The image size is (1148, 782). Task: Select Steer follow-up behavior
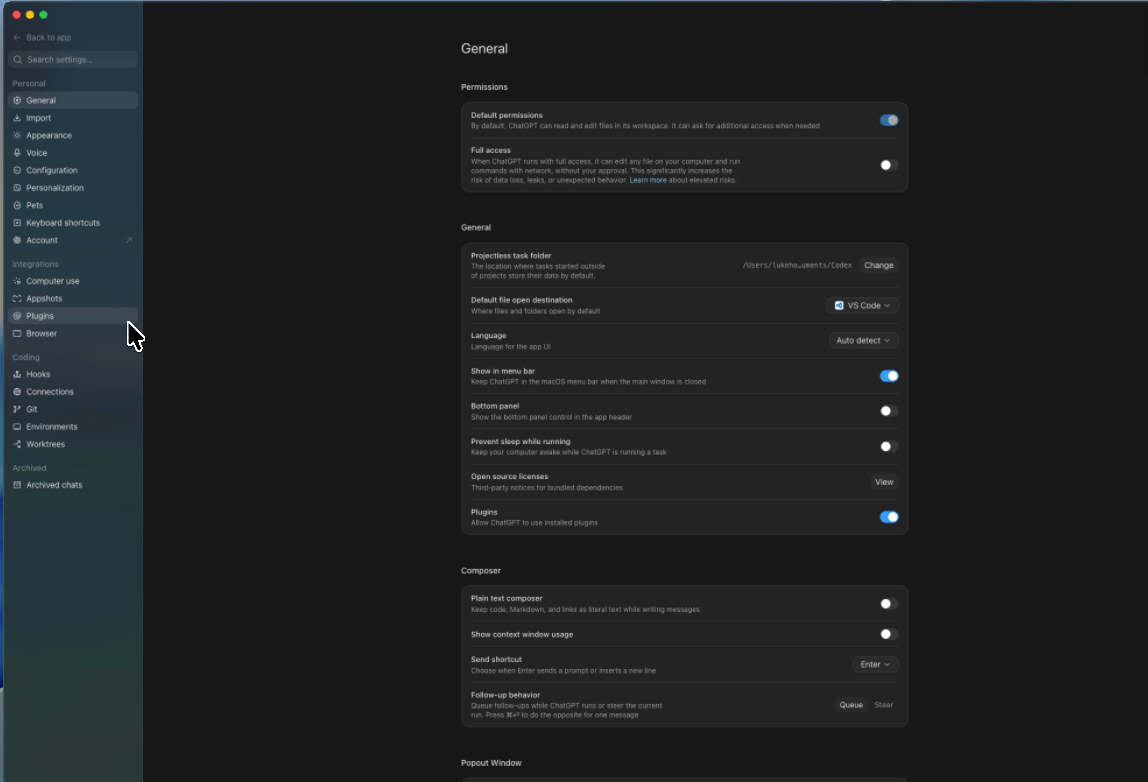click(x=884, y=705)
